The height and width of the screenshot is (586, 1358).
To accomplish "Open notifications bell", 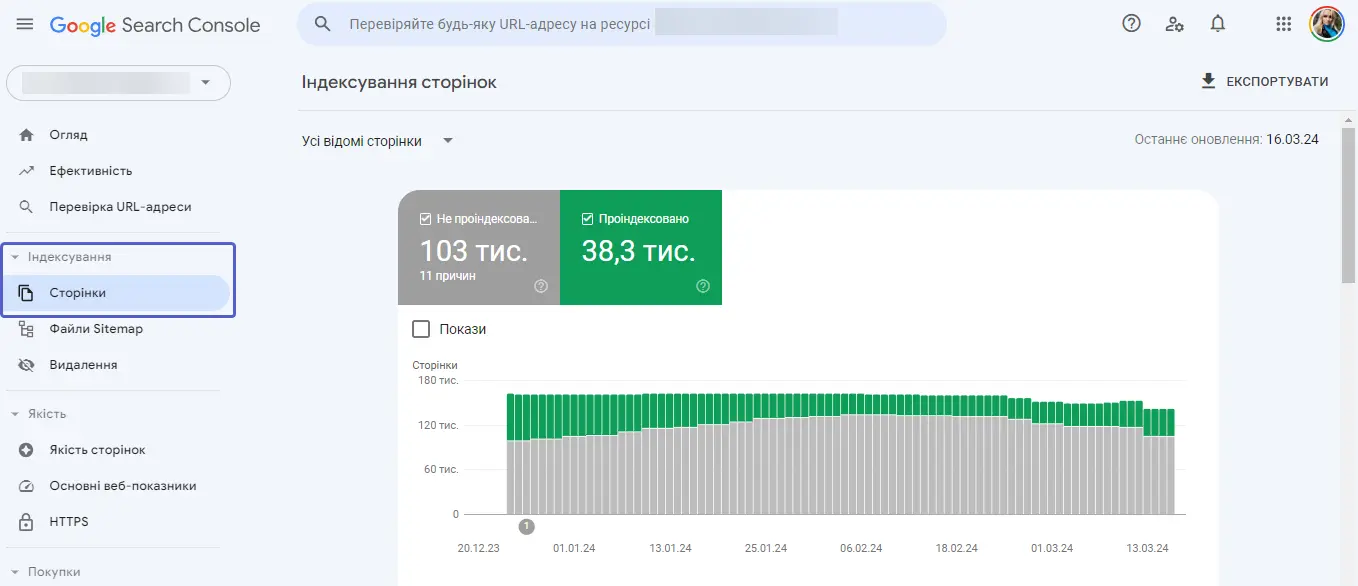I will click(x=1218, y=23).
